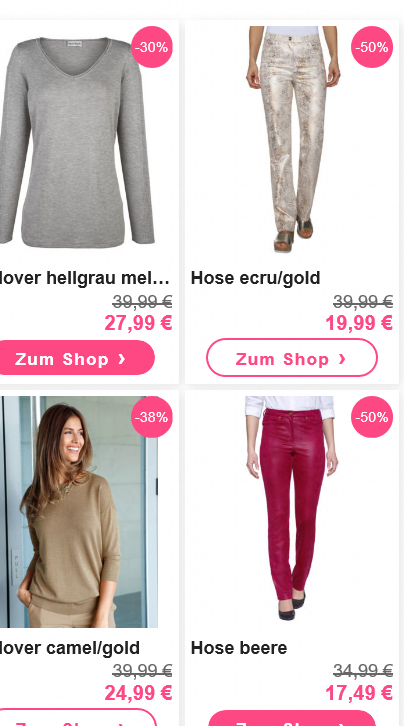This screenshot has width=404, height=726.
Task: Click the outlined Zum Shop button for Hose ecru/gold
Action: (292, 358)
